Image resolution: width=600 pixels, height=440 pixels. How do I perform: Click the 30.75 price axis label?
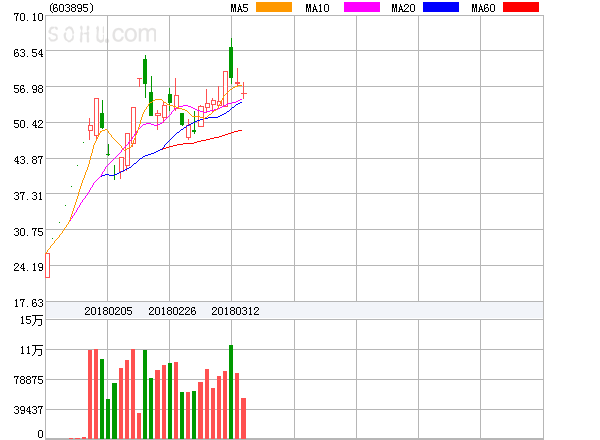tap(28, 232)
